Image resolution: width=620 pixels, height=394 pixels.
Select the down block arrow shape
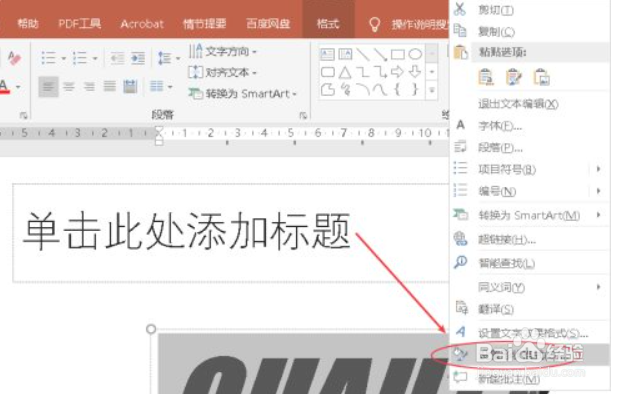pos(415,72)
